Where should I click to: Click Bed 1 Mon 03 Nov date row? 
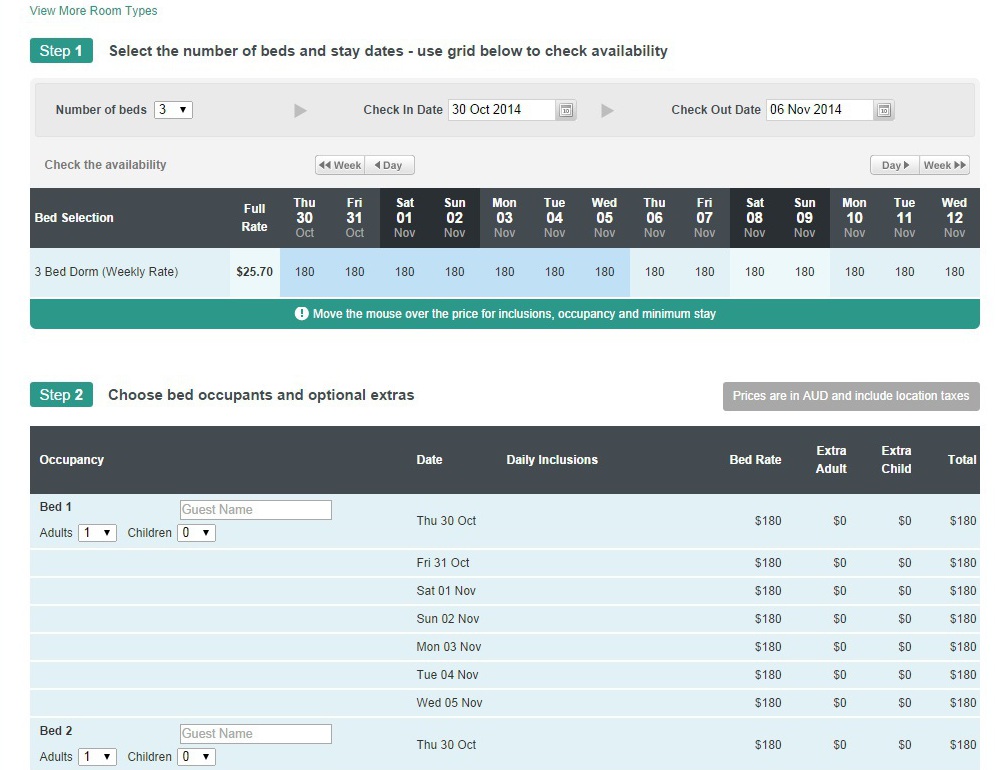coord(505,647)
